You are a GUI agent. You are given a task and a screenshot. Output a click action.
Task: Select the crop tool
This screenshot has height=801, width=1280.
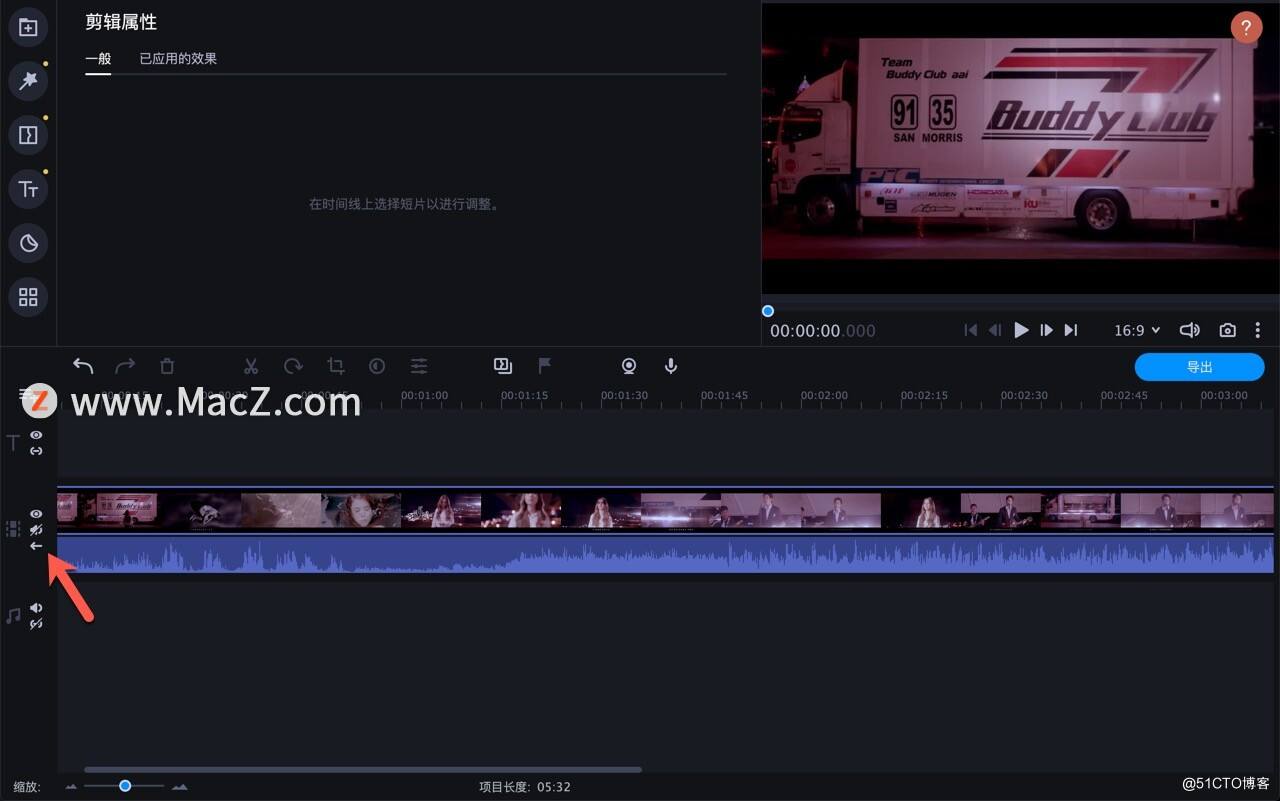point(335,366)
